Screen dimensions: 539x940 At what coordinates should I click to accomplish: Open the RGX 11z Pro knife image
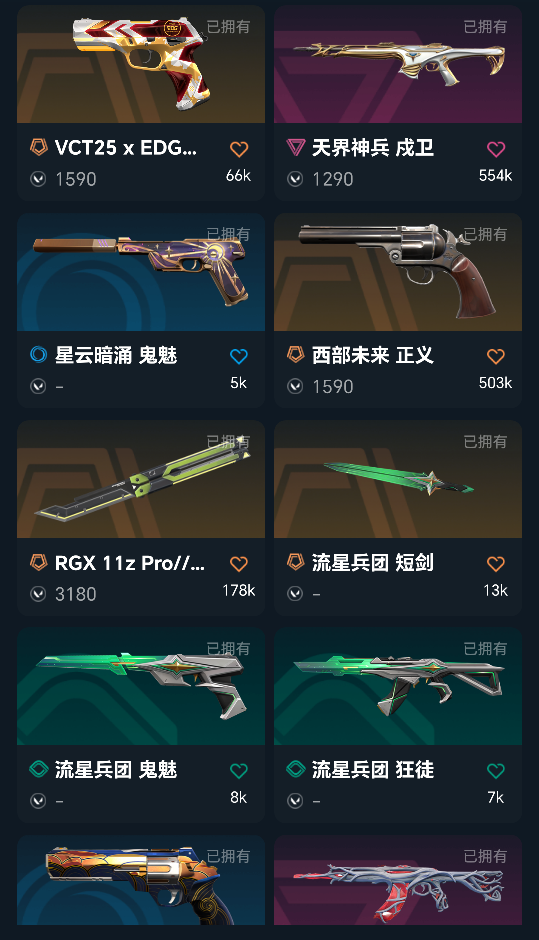(141, 480)
